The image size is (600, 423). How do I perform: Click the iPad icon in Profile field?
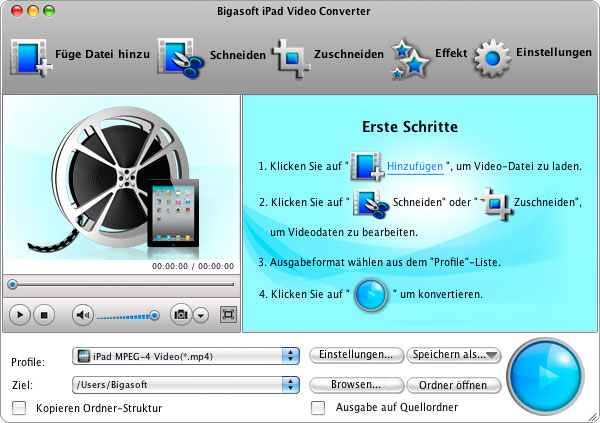[83, 356]
